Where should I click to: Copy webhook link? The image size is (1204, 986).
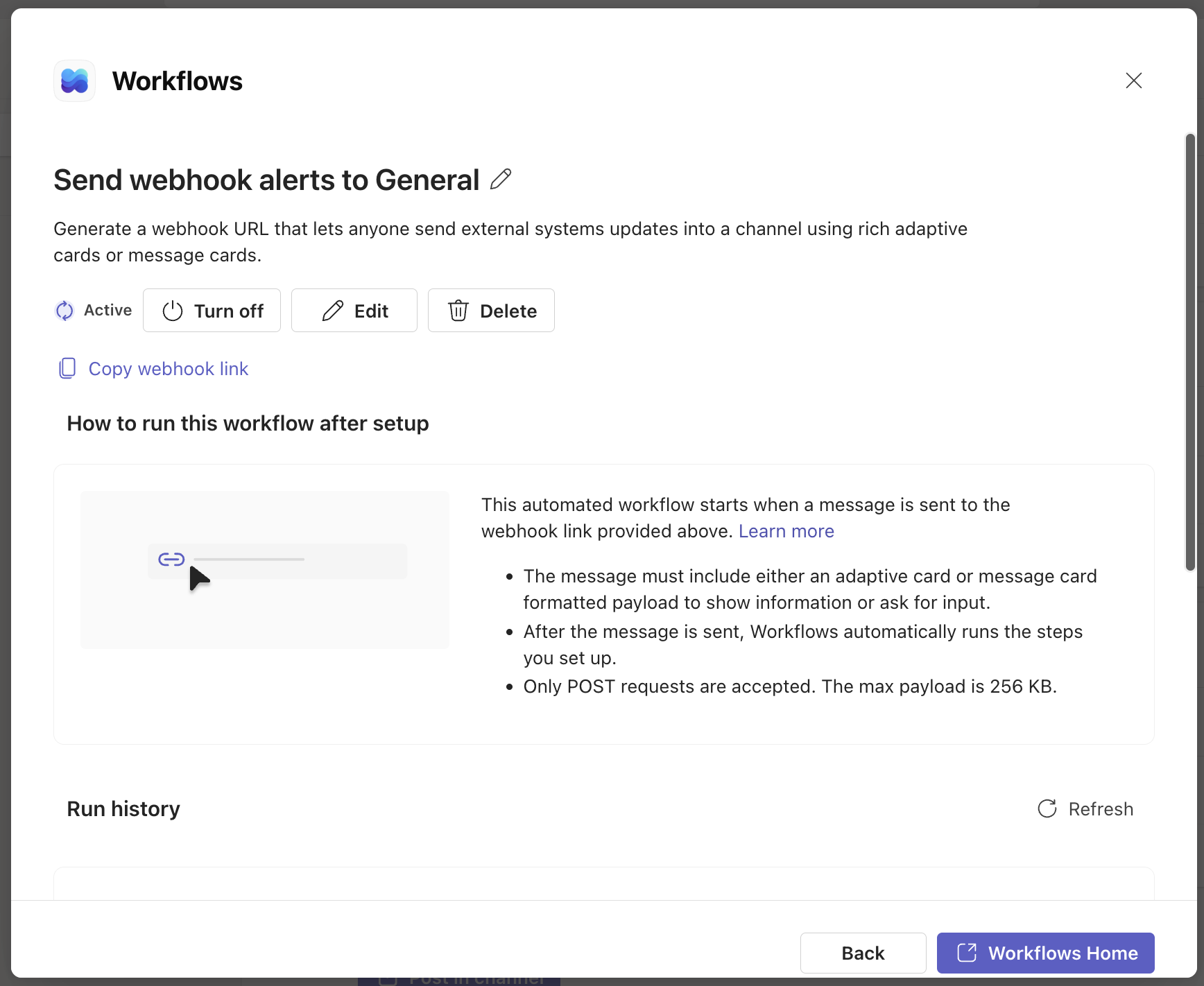168,369
